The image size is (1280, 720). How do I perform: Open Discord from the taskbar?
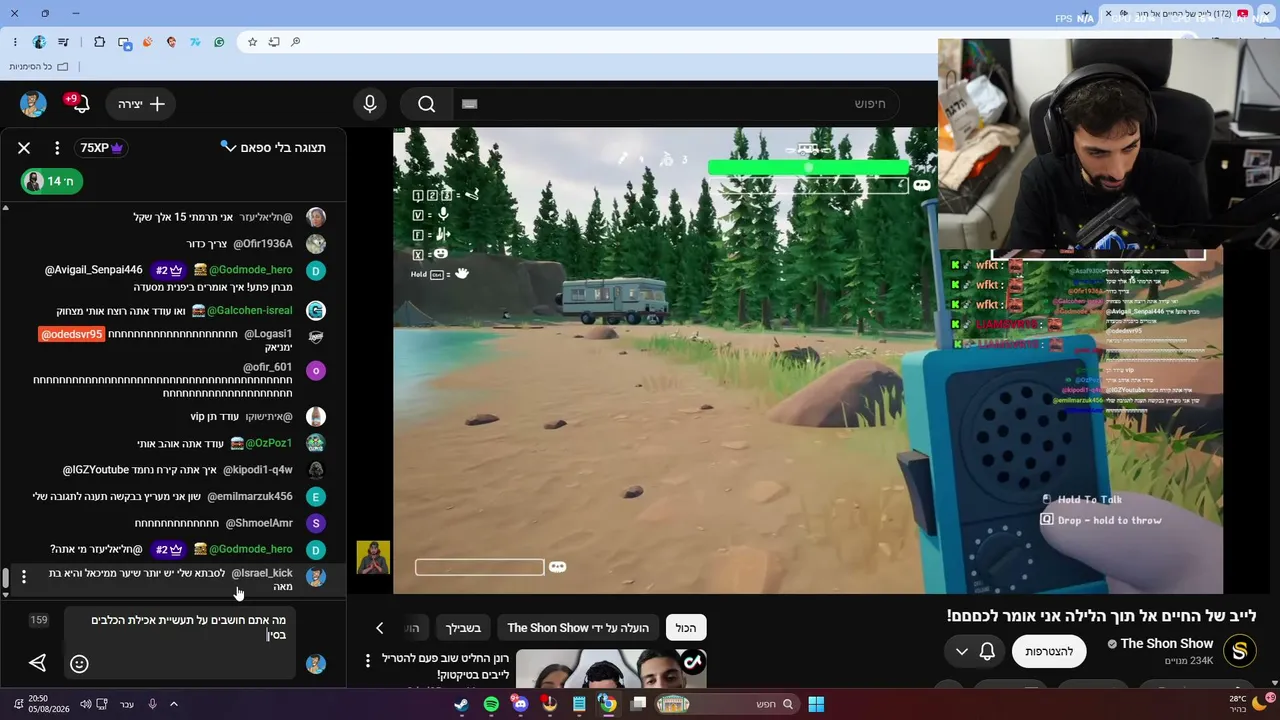click(520, 705)
